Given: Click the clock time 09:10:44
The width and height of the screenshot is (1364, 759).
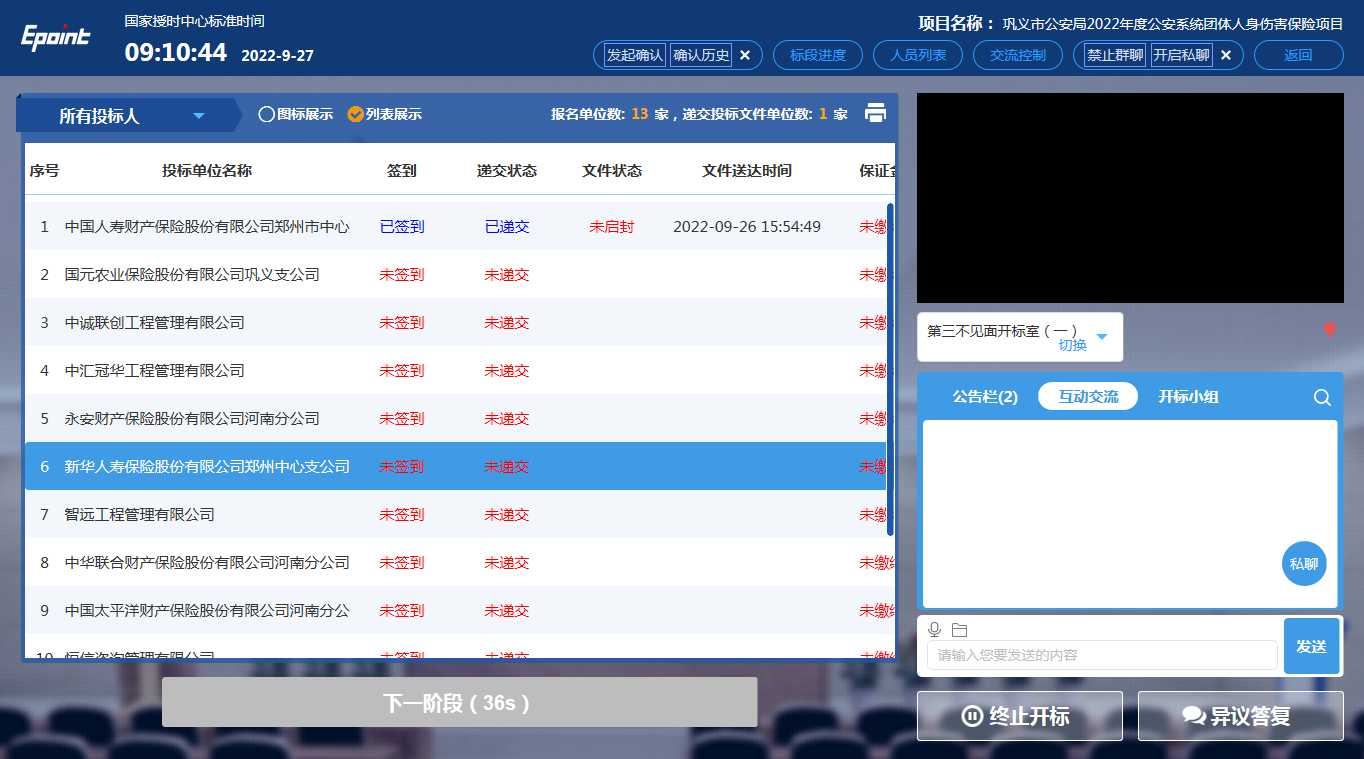Looking at the screenshot, I should [176, 52].
